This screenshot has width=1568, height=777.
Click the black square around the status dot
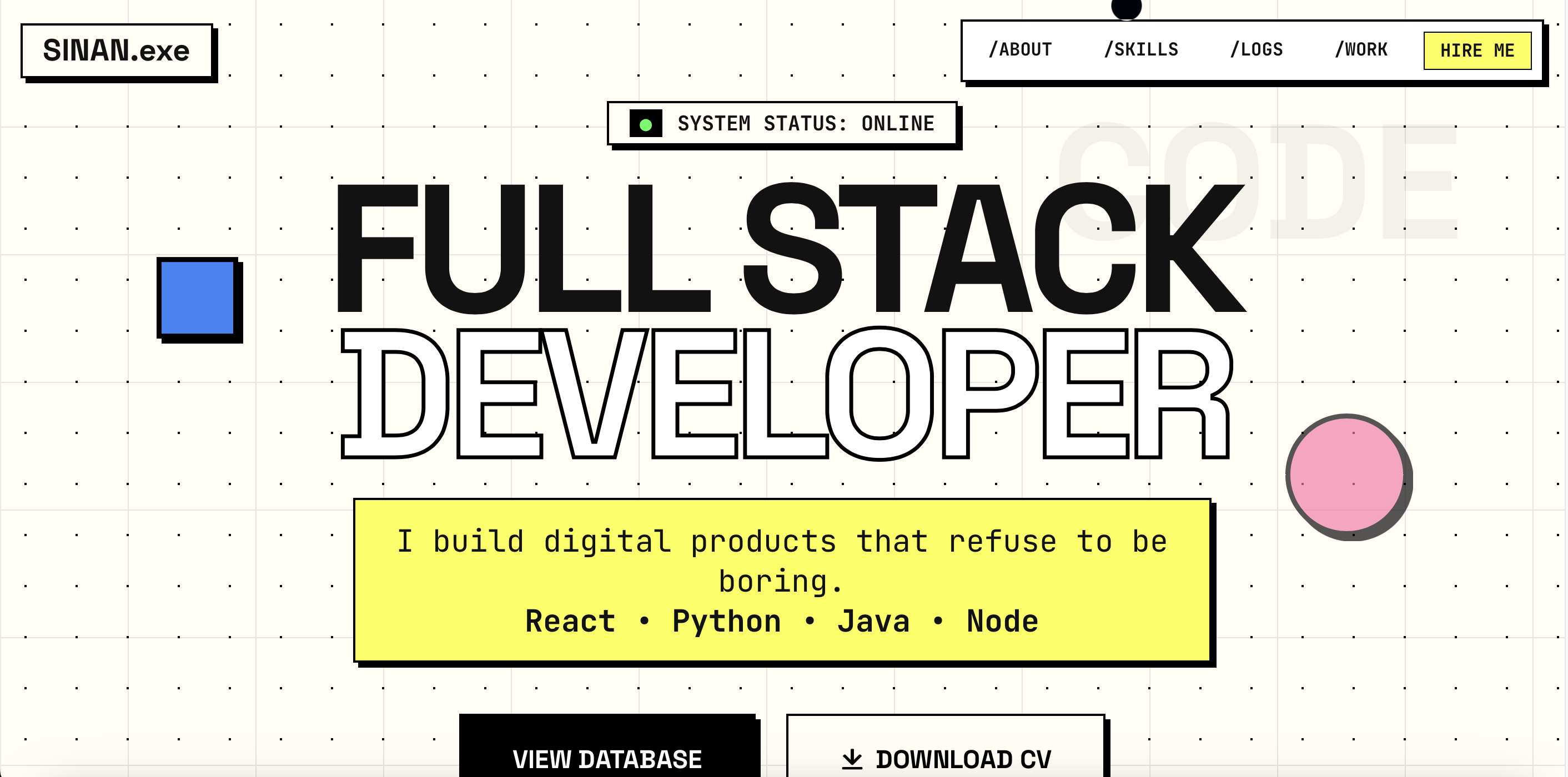(646, 124)
